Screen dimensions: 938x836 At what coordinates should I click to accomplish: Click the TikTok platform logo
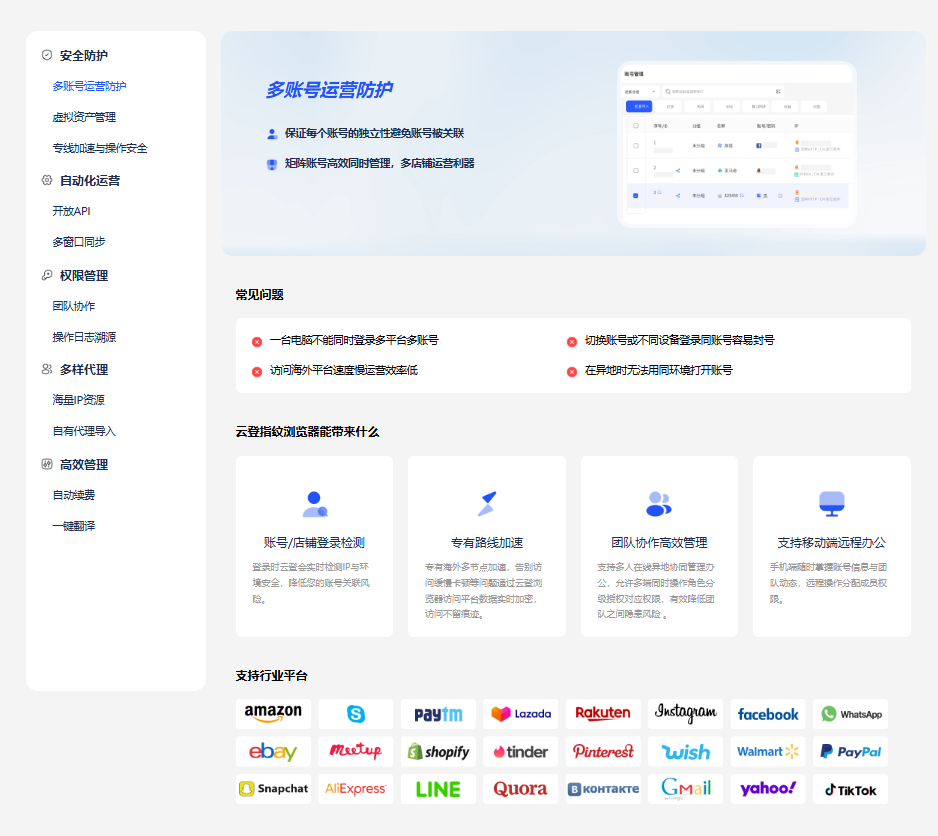851,789
